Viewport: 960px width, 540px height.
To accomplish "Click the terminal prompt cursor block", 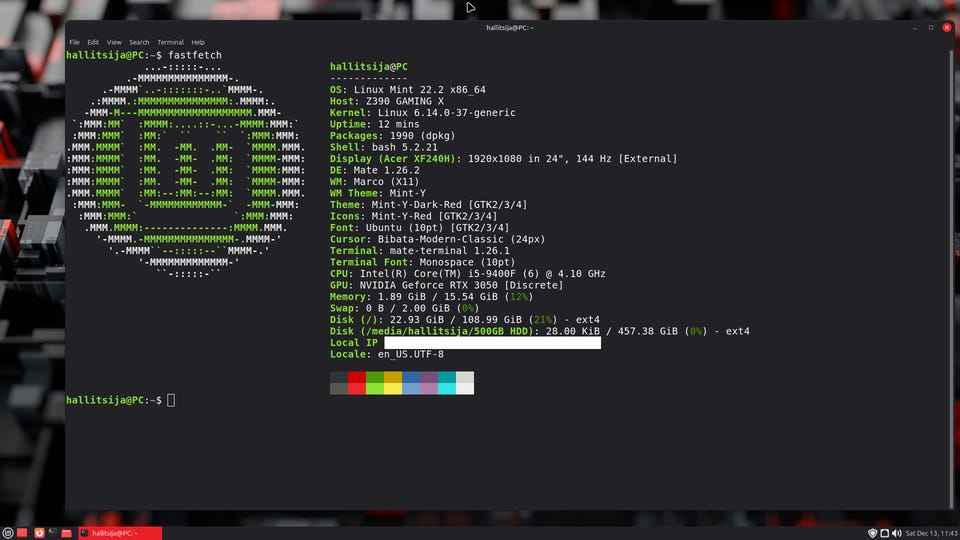I will (x=171, y=400).
